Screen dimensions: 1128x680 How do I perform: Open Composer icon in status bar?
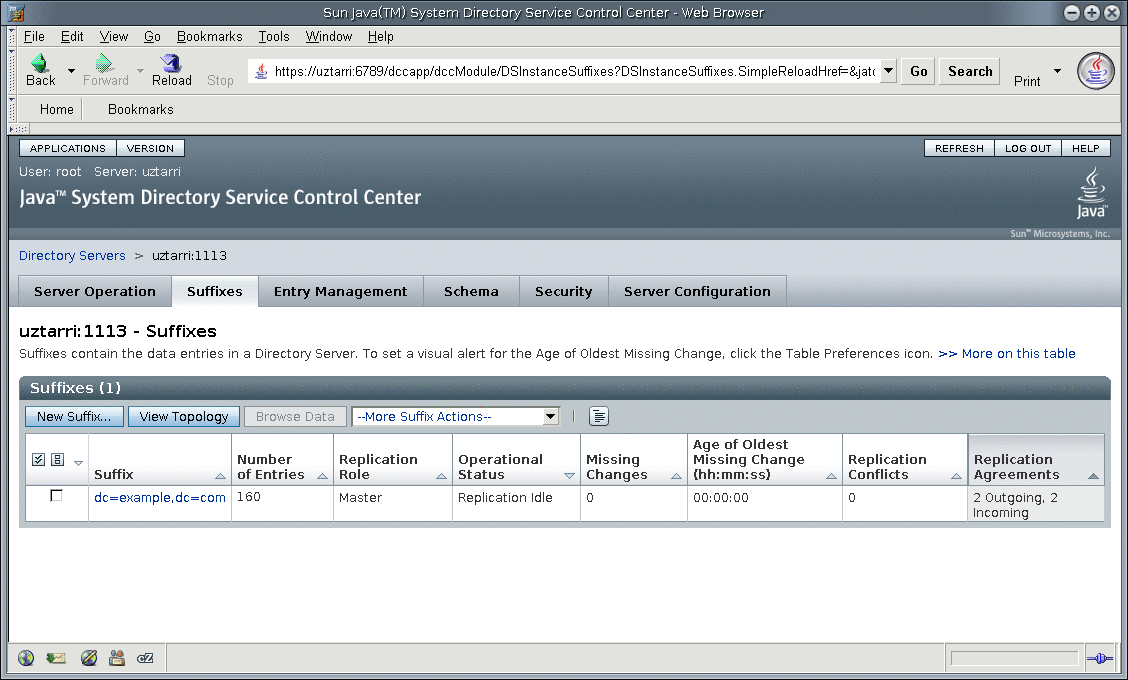click(88, 658)
